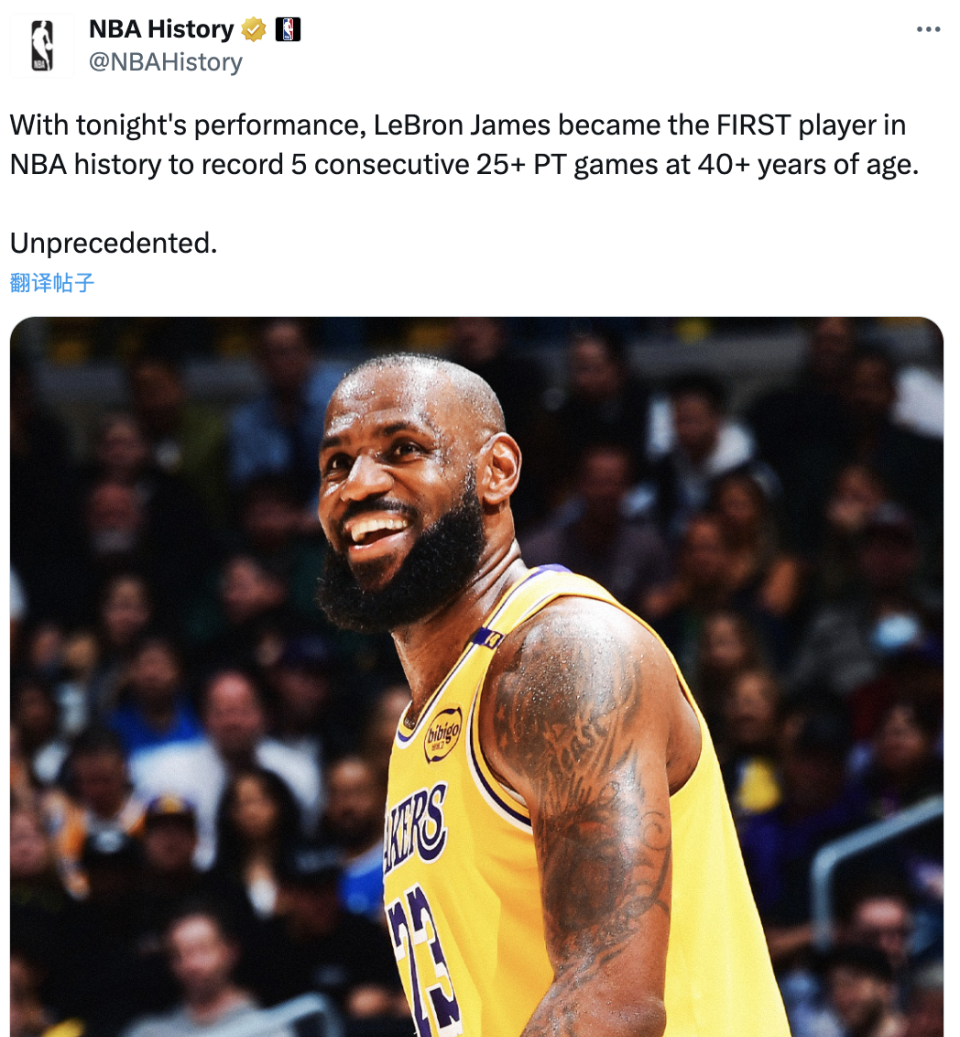Open the NBA History display name
The image size is (960, 1037).
click(161, 30)
